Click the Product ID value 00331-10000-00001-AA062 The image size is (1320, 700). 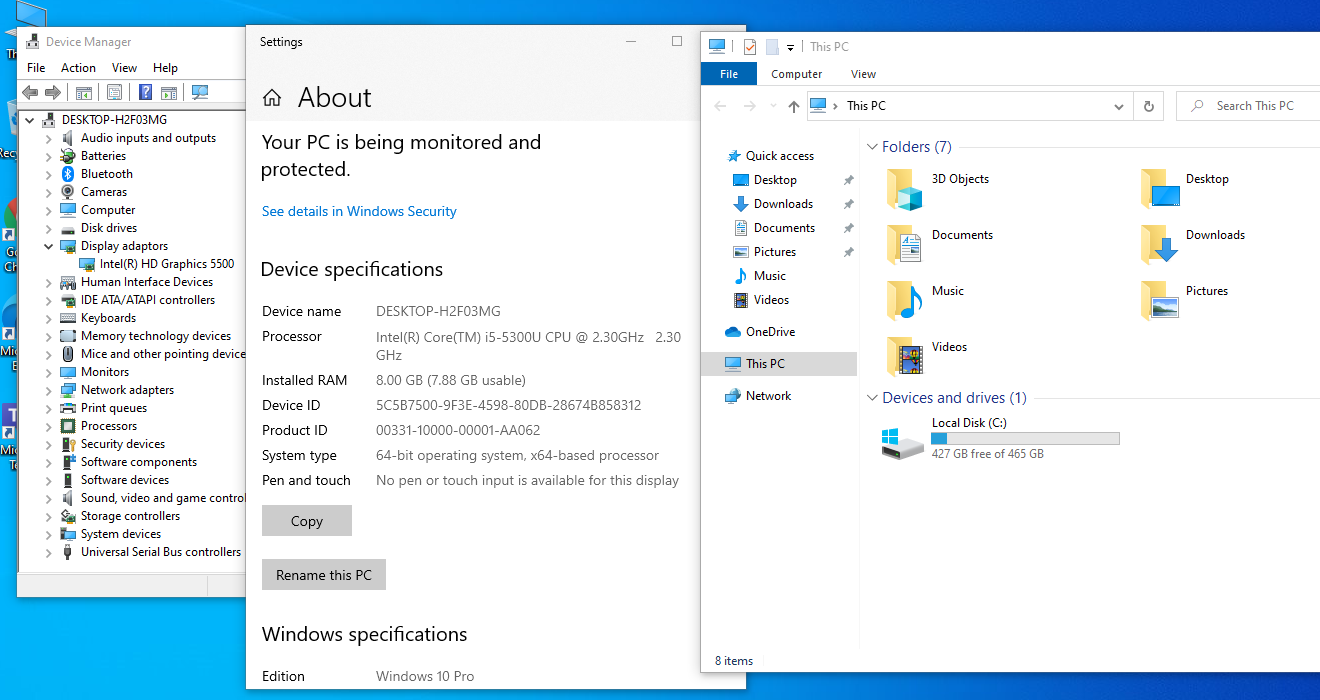458,431
